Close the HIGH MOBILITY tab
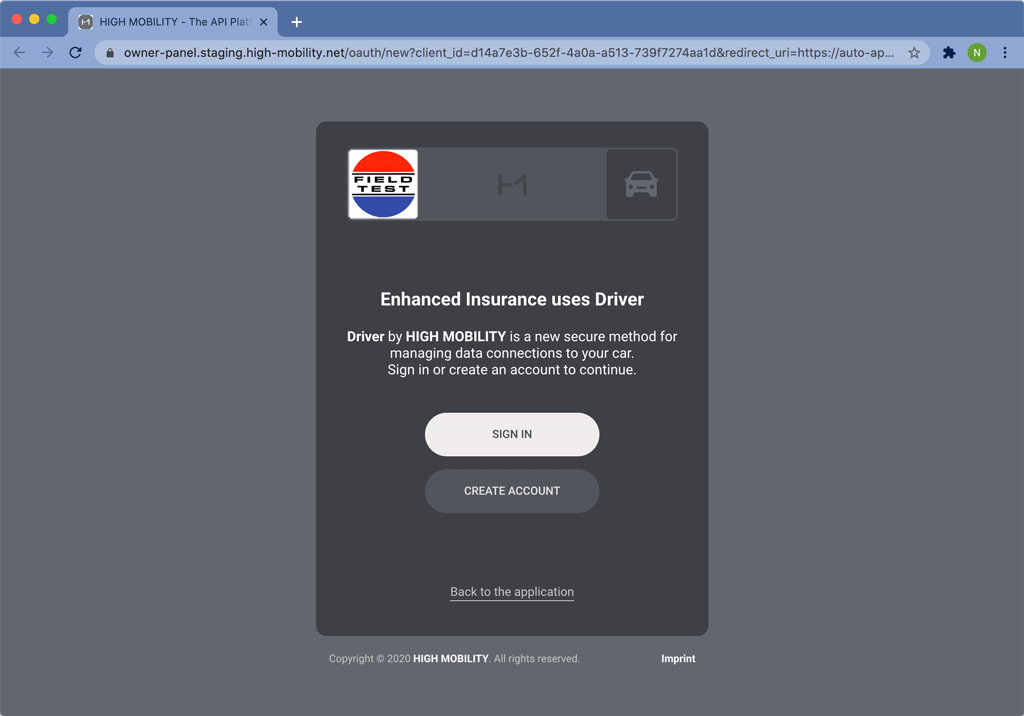This screenshot has height=716, width=1024. point(264,22)
